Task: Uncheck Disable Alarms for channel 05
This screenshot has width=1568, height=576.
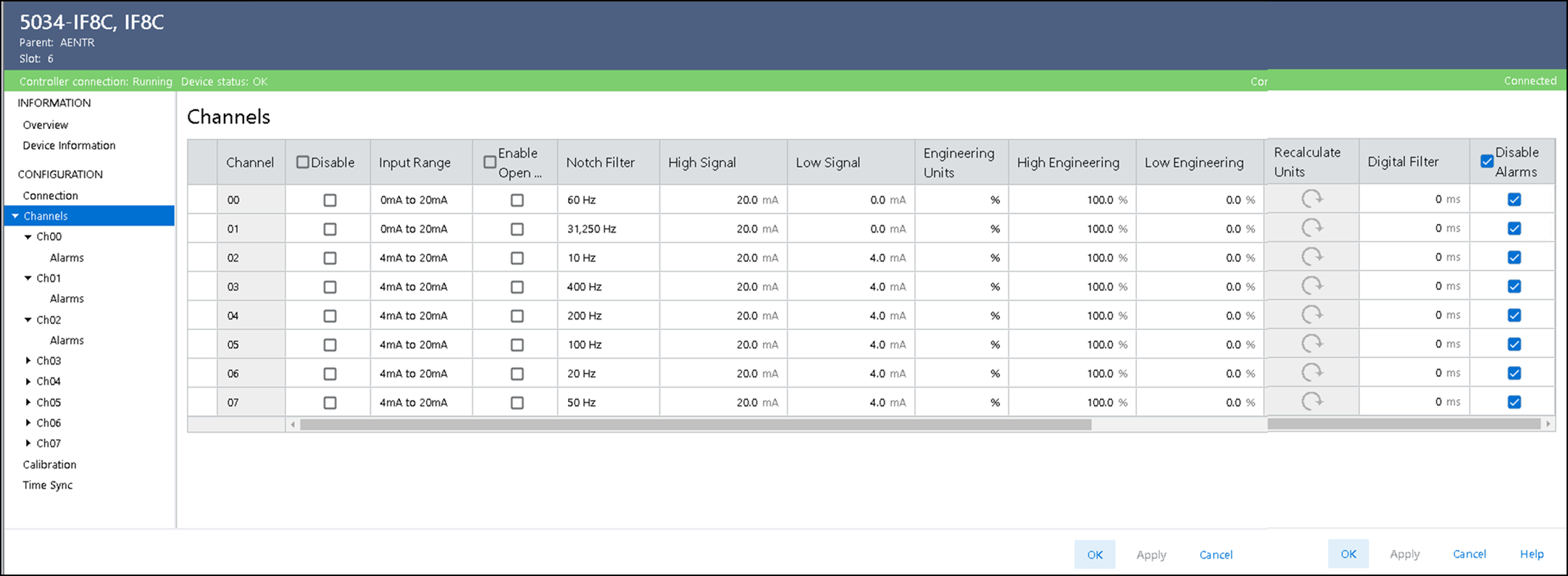Action: 1514,344
